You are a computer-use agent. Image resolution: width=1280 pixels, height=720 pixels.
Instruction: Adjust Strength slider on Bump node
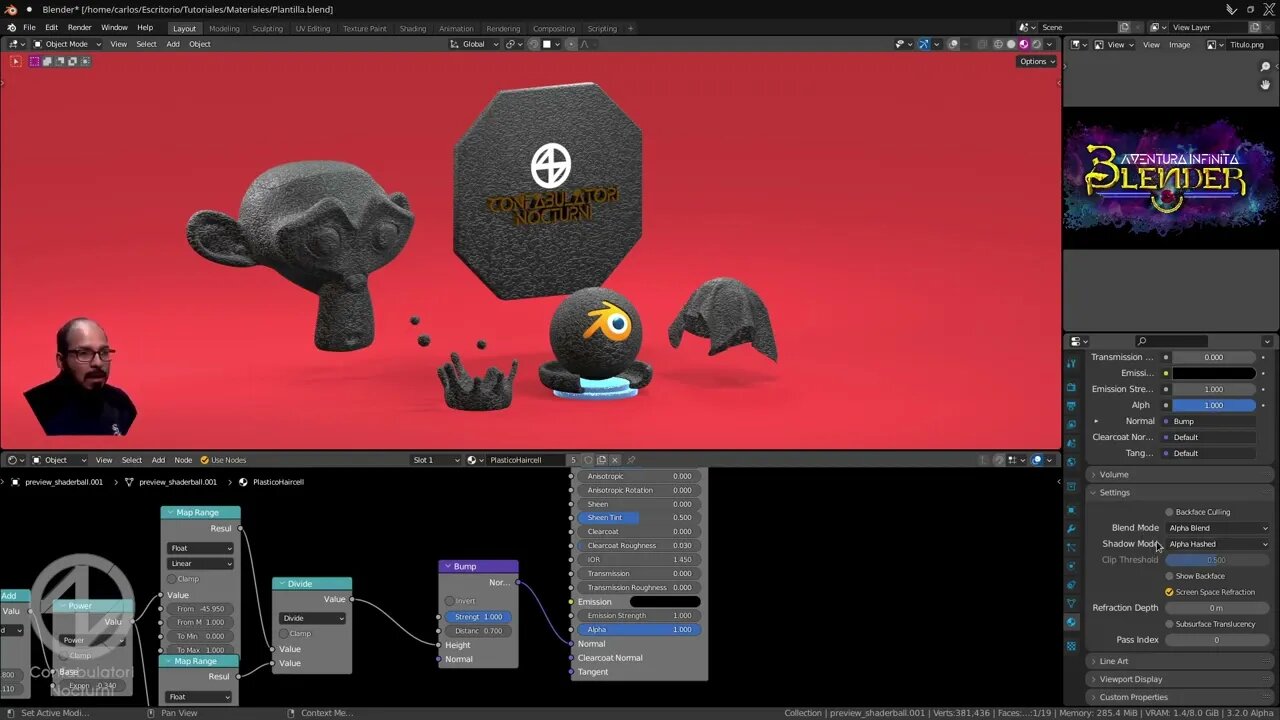(x=477, y=617)
